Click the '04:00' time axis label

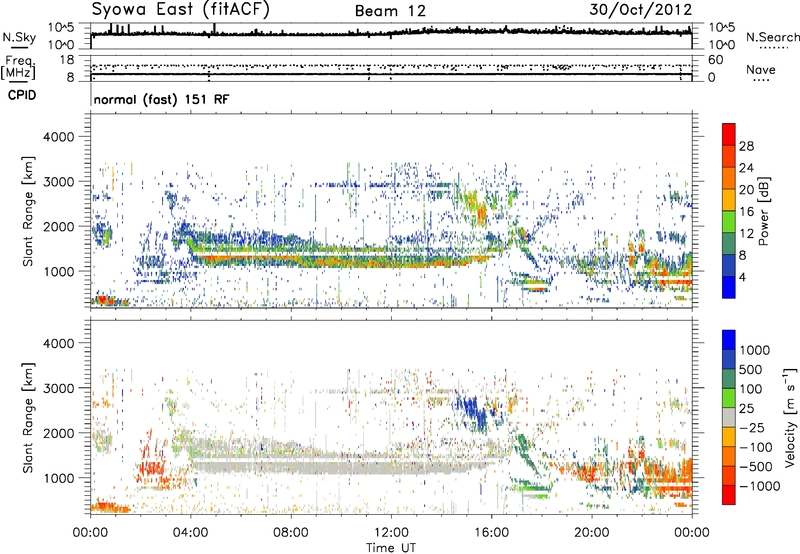click(x=191, y=532)
